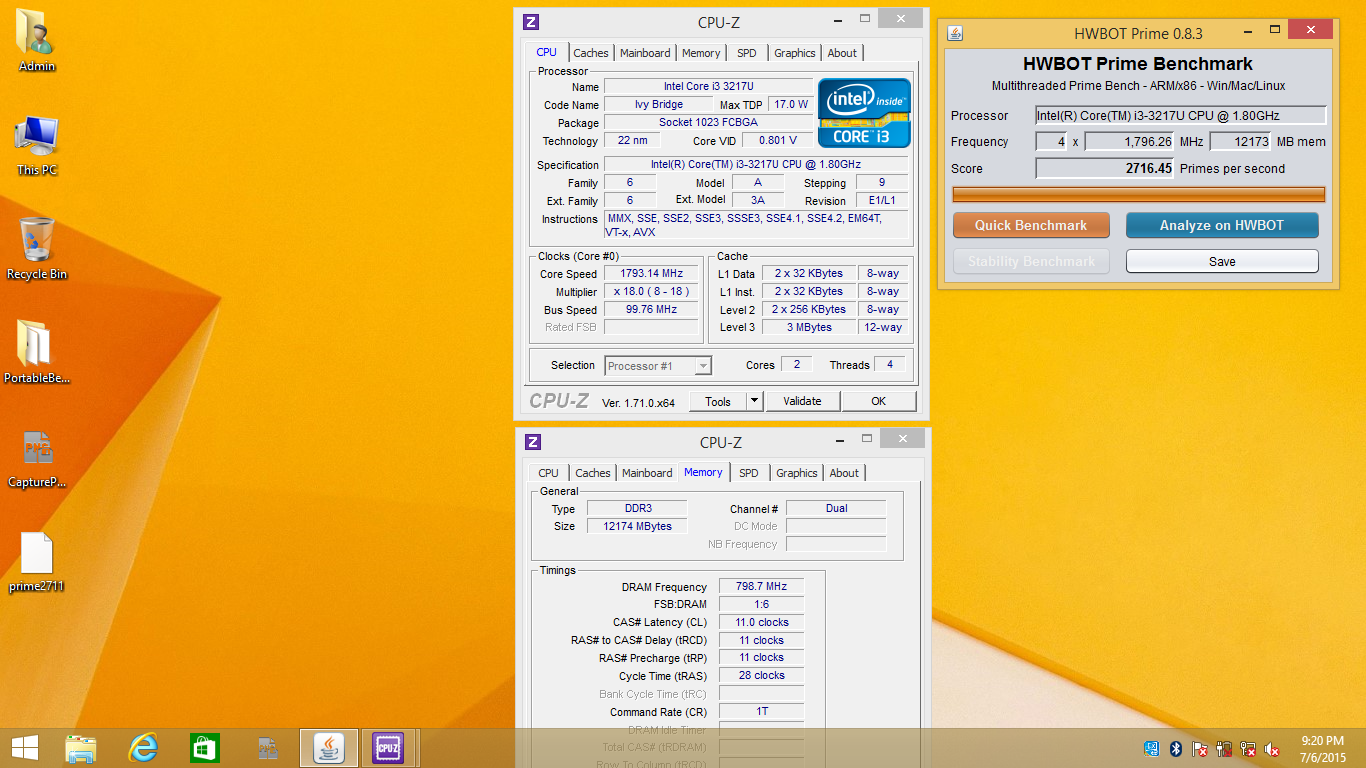Open Caches tab in lower CPU-Z window
The width and height of the screenshot is (1366, 768).
pos(592,473)
